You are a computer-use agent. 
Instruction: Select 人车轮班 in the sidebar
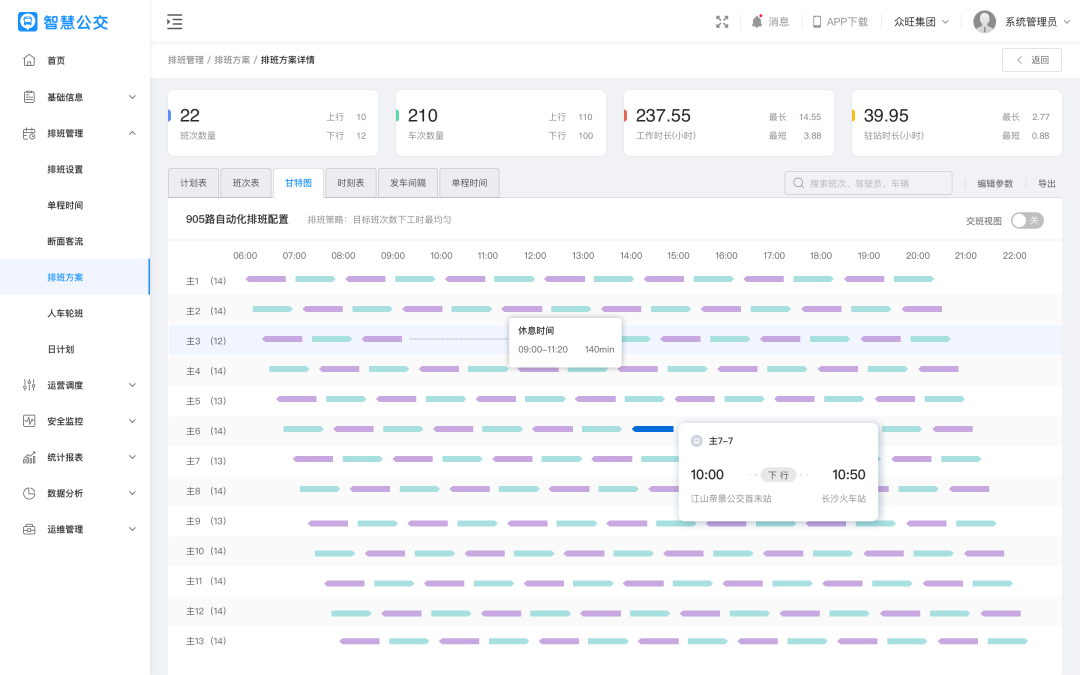coord(66,313)
